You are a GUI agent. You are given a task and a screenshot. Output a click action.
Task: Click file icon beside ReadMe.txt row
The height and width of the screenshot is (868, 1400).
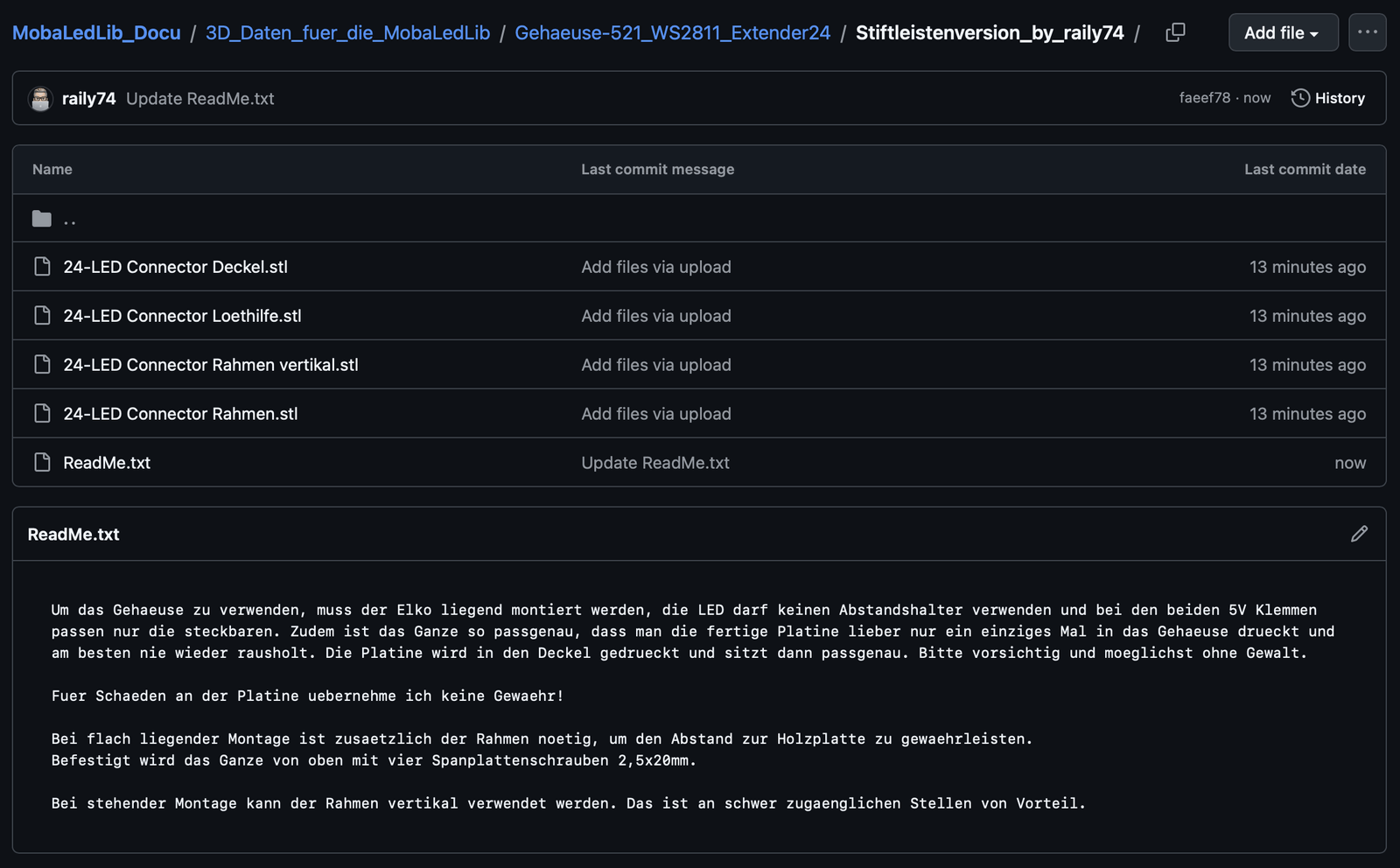[x=42, y=463]
